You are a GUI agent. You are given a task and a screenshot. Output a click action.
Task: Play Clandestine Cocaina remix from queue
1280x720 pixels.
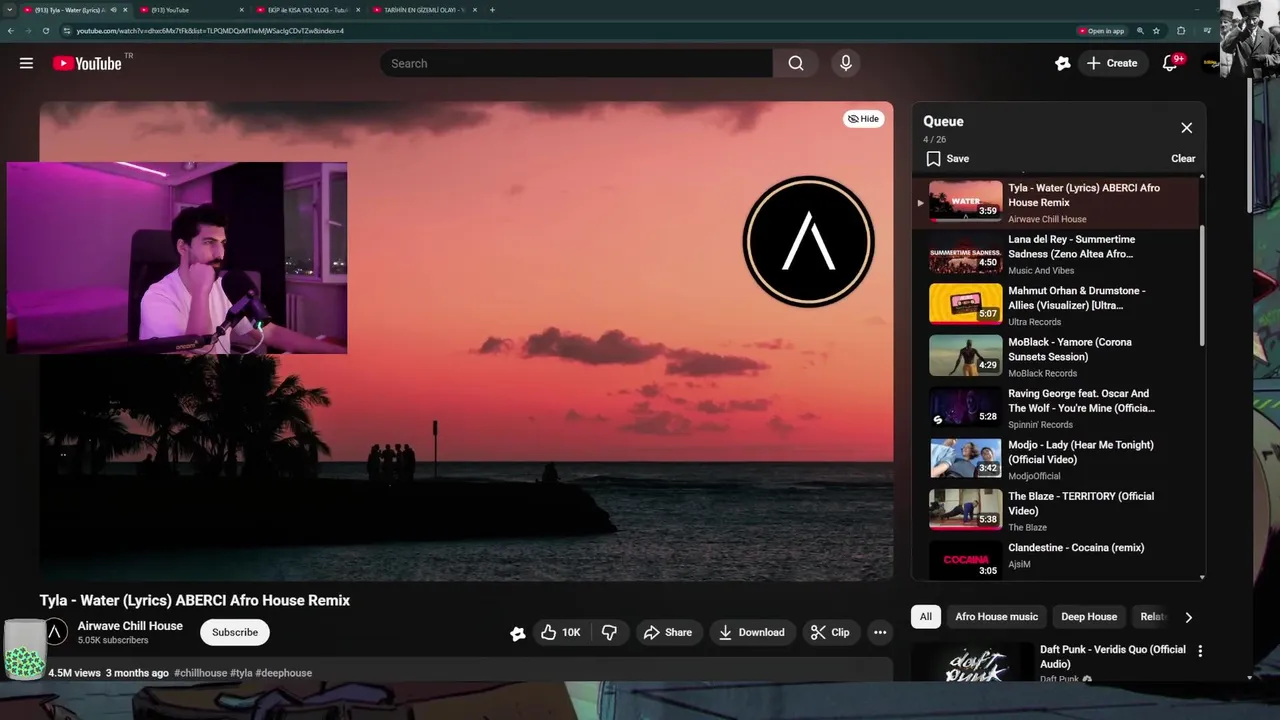tap(1058, 558)
